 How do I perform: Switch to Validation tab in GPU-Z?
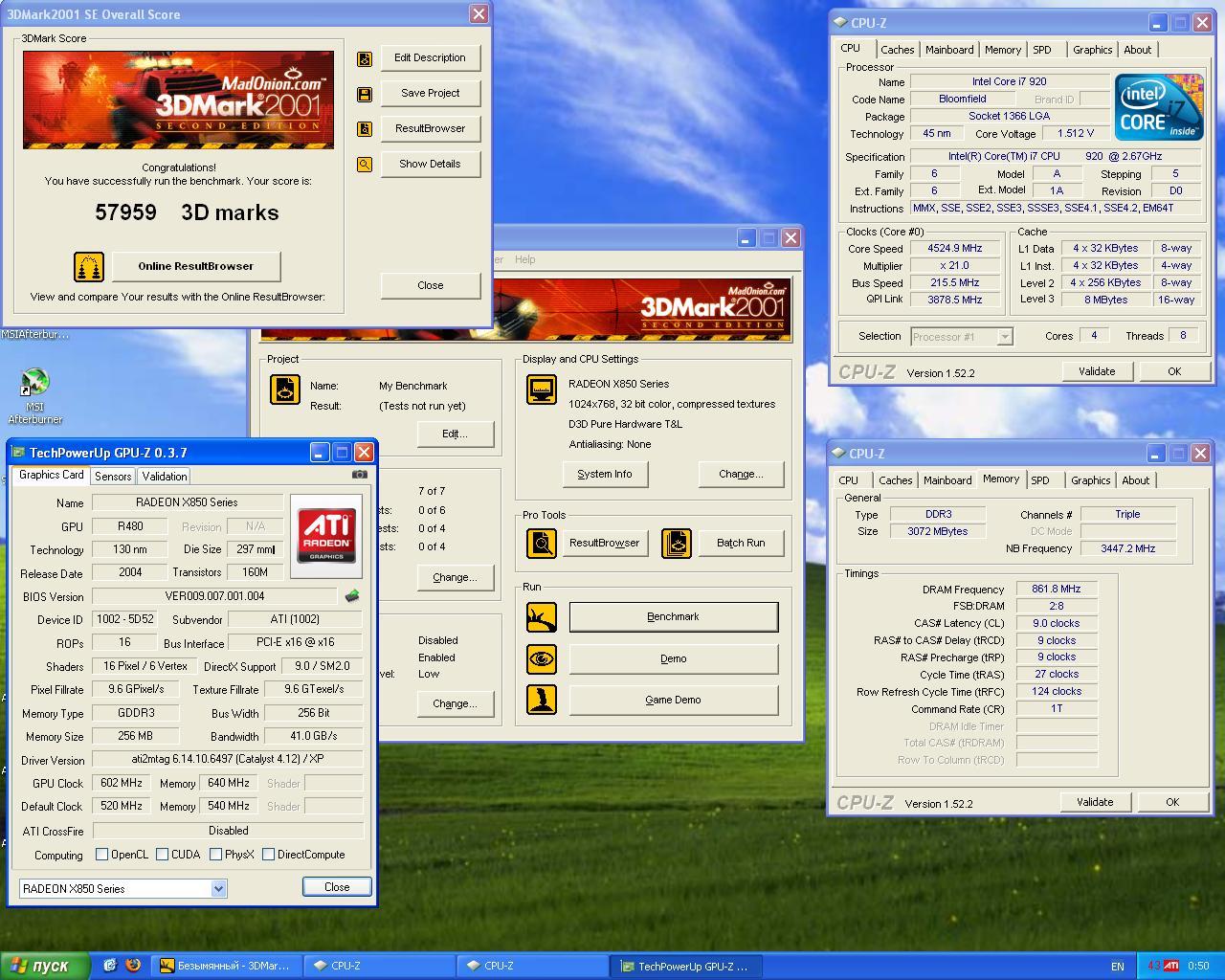[x=165, y=477]
